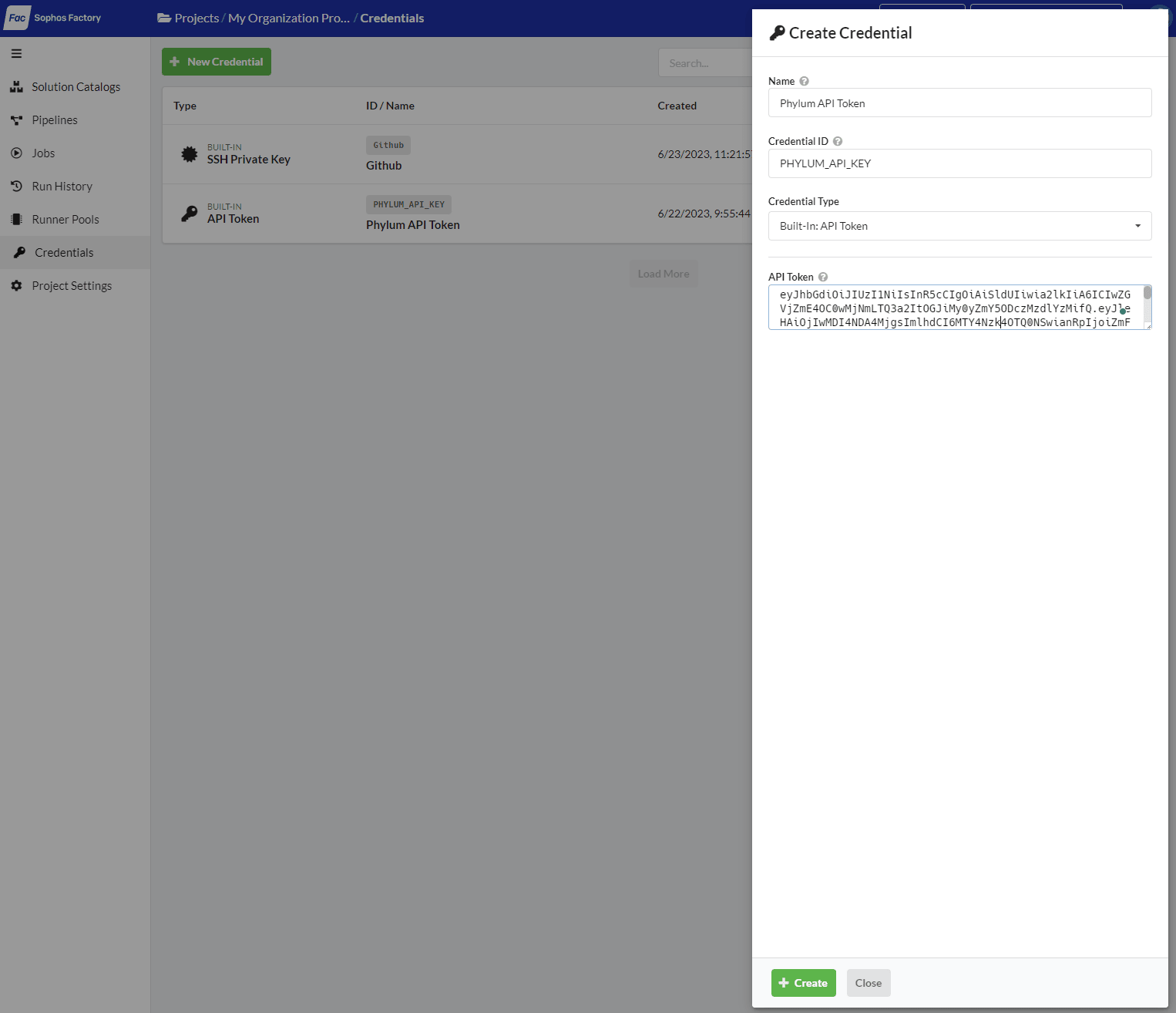Image resolution: width=1176 pixels, height=1013 pixels.
Task: Toggle the hamburger sidebar menu
Action: (16, 54)
